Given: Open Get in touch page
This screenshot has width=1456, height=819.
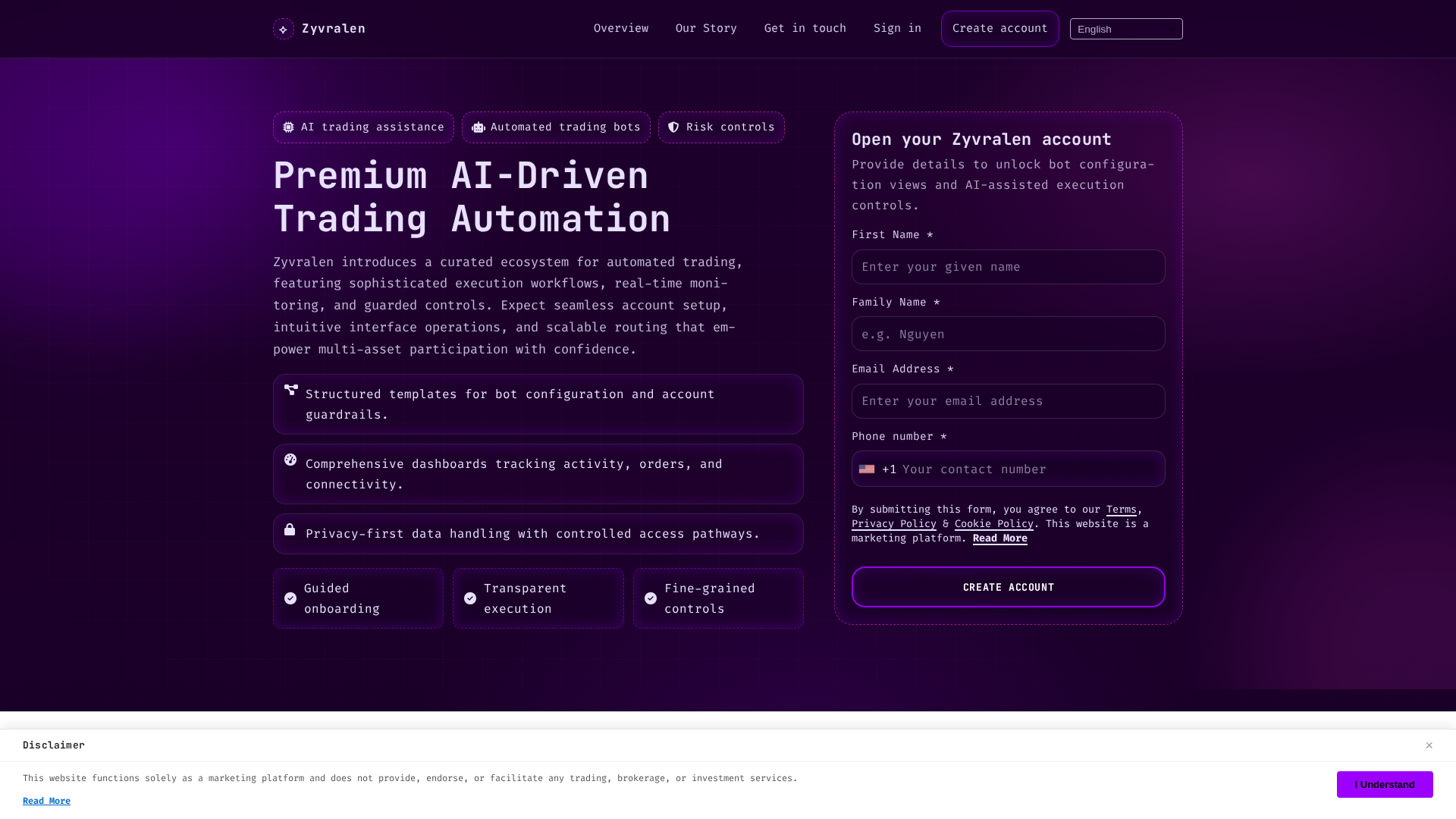Looking at the screenshot, I should (x=805, y=29).
